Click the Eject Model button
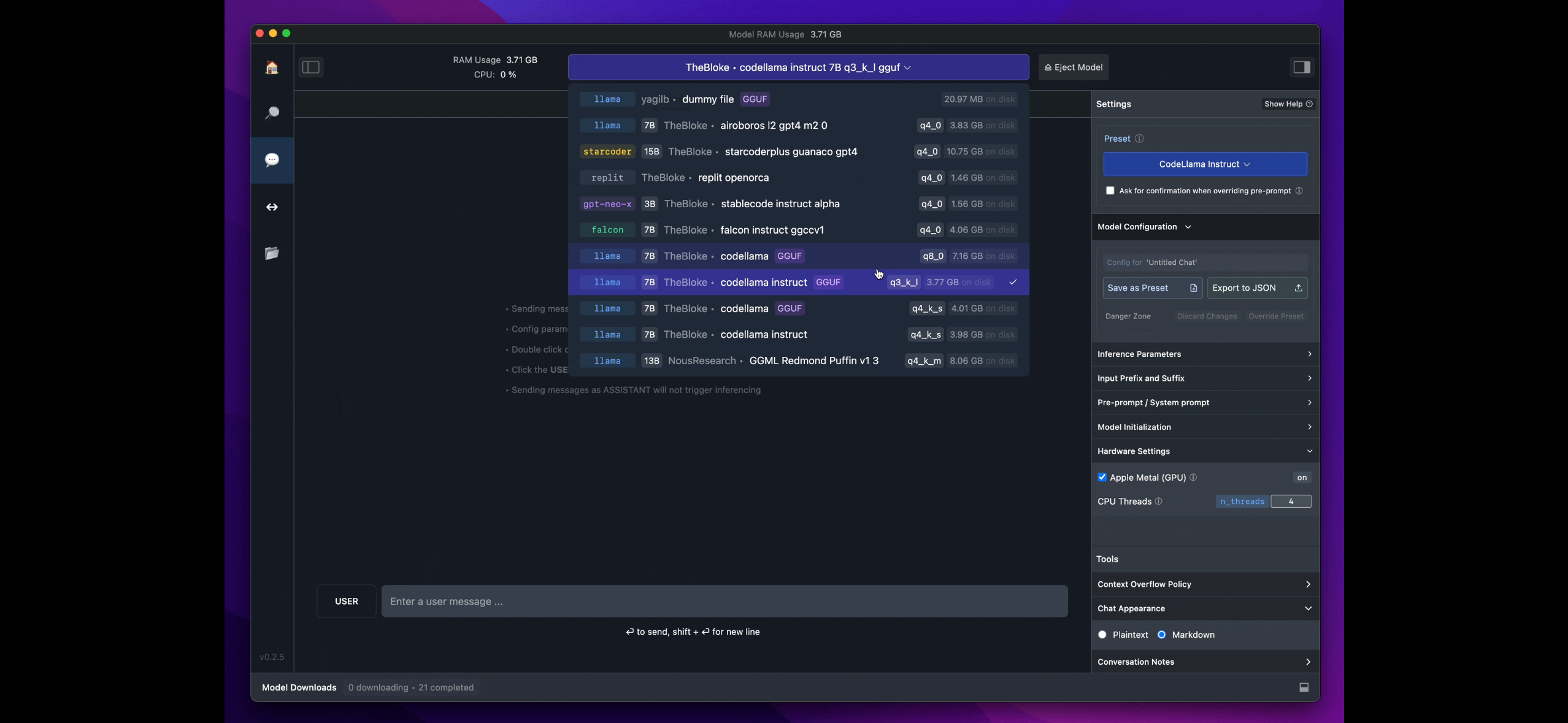 pos(1073,67)
